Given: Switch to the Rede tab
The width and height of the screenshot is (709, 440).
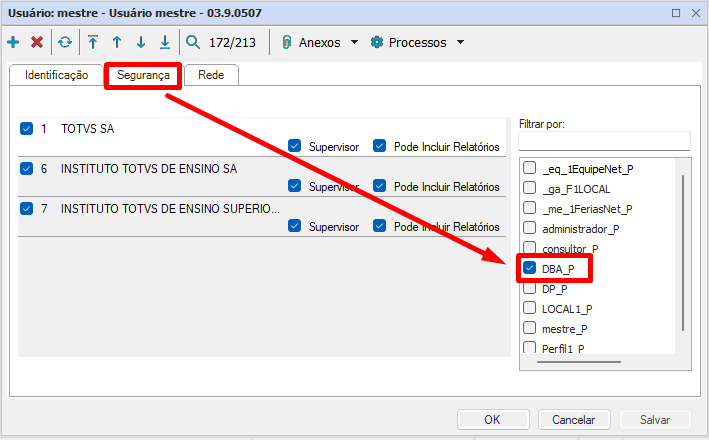Looking at the screenshot, I should click(211, 75).
